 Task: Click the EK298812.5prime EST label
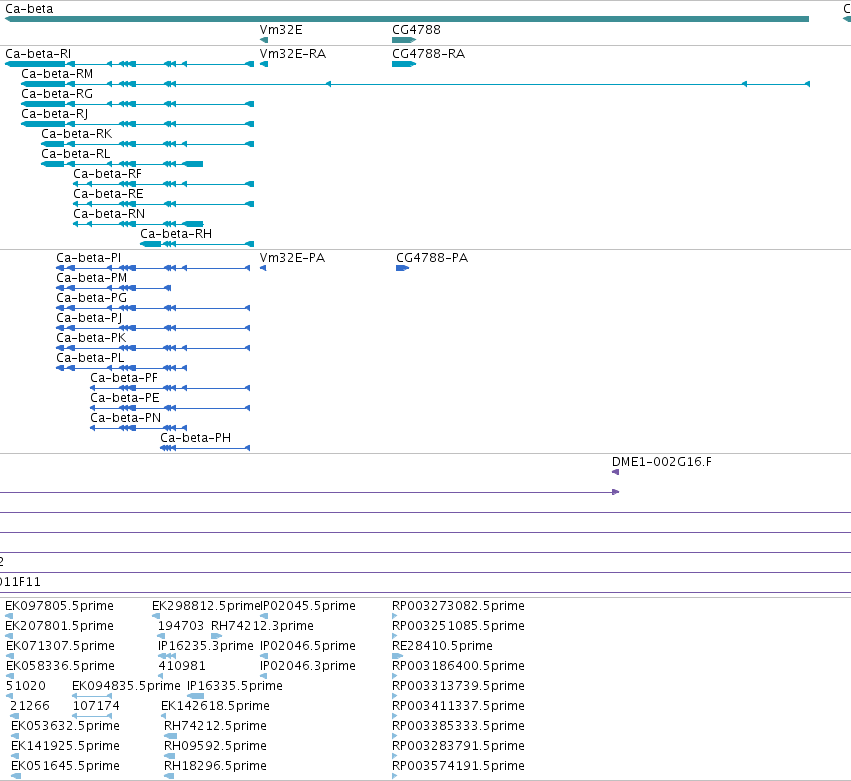pyautogui.click(x=207, y=606)
